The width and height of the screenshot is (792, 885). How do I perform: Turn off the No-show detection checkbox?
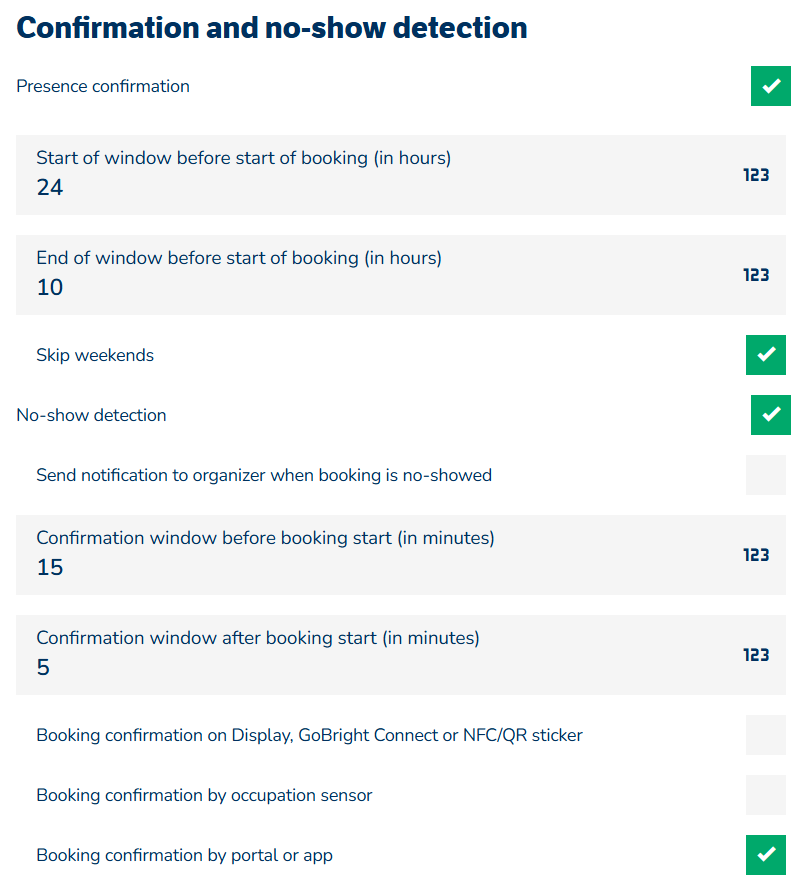[x=770, y=415]
